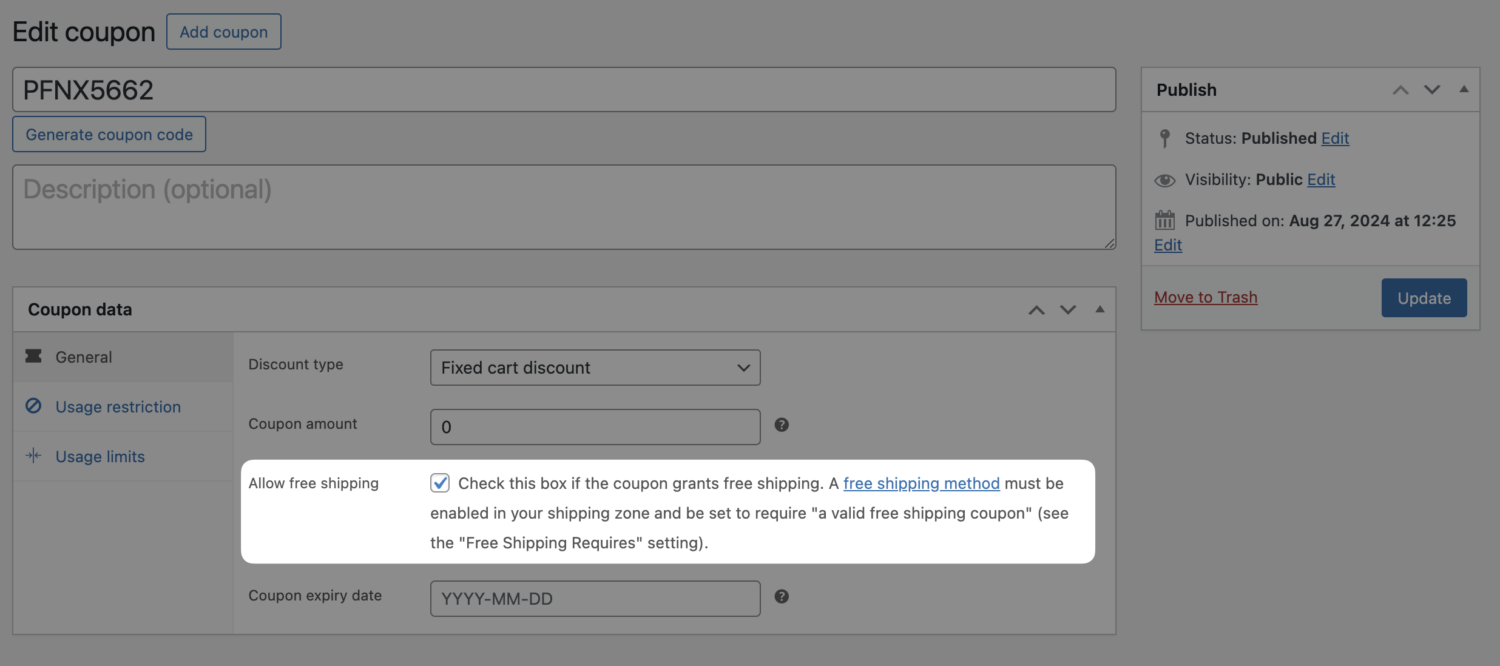
Task: Click the Usage limits icon in sidebar
Action: click(x=33, y=456)
